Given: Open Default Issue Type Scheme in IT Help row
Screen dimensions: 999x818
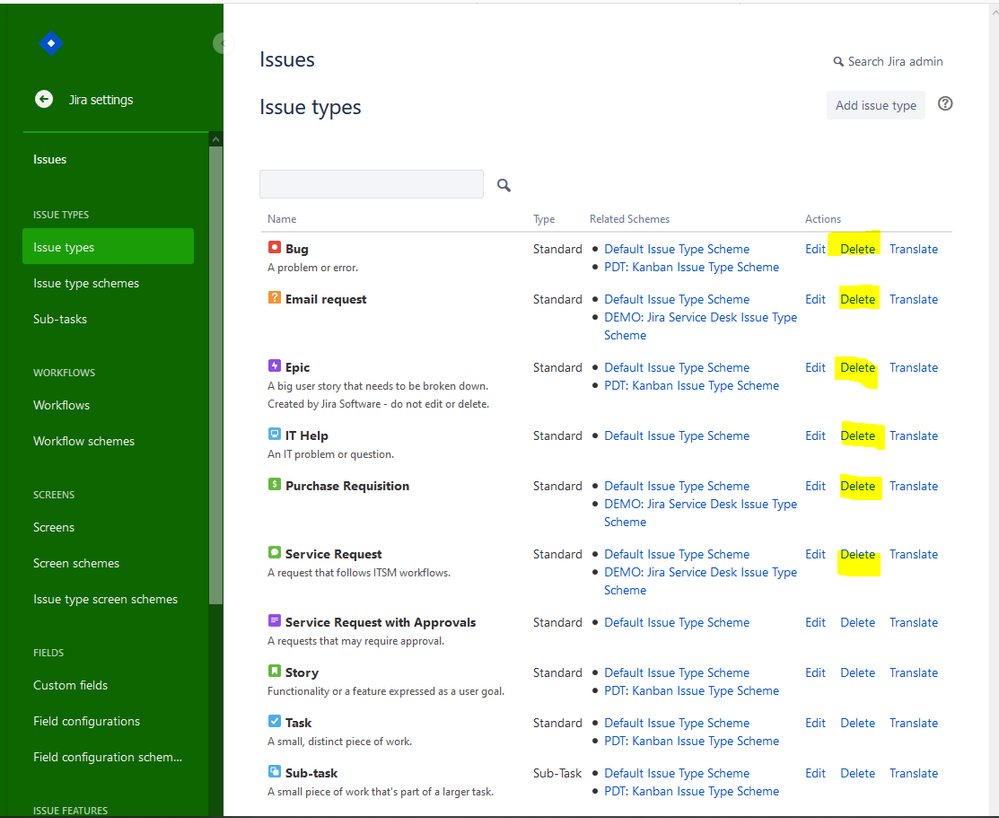Looking at the screenshot, I should pos(676,436).
